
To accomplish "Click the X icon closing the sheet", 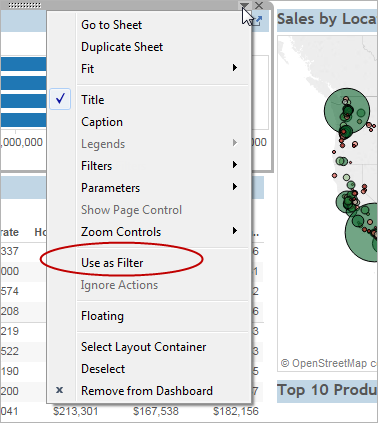I will click(259, 5).
